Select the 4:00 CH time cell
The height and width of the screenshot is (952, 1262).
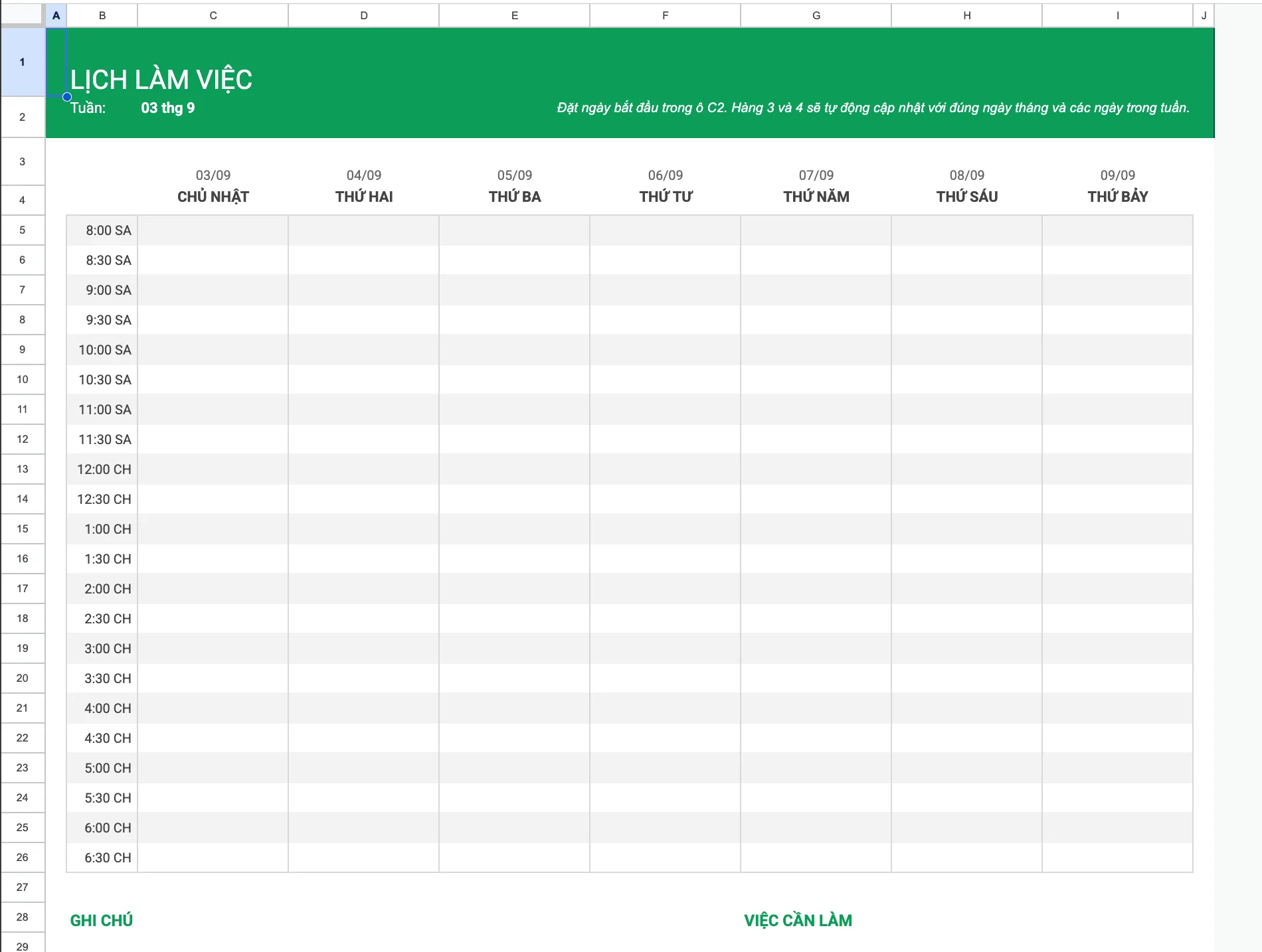[102, 708]
